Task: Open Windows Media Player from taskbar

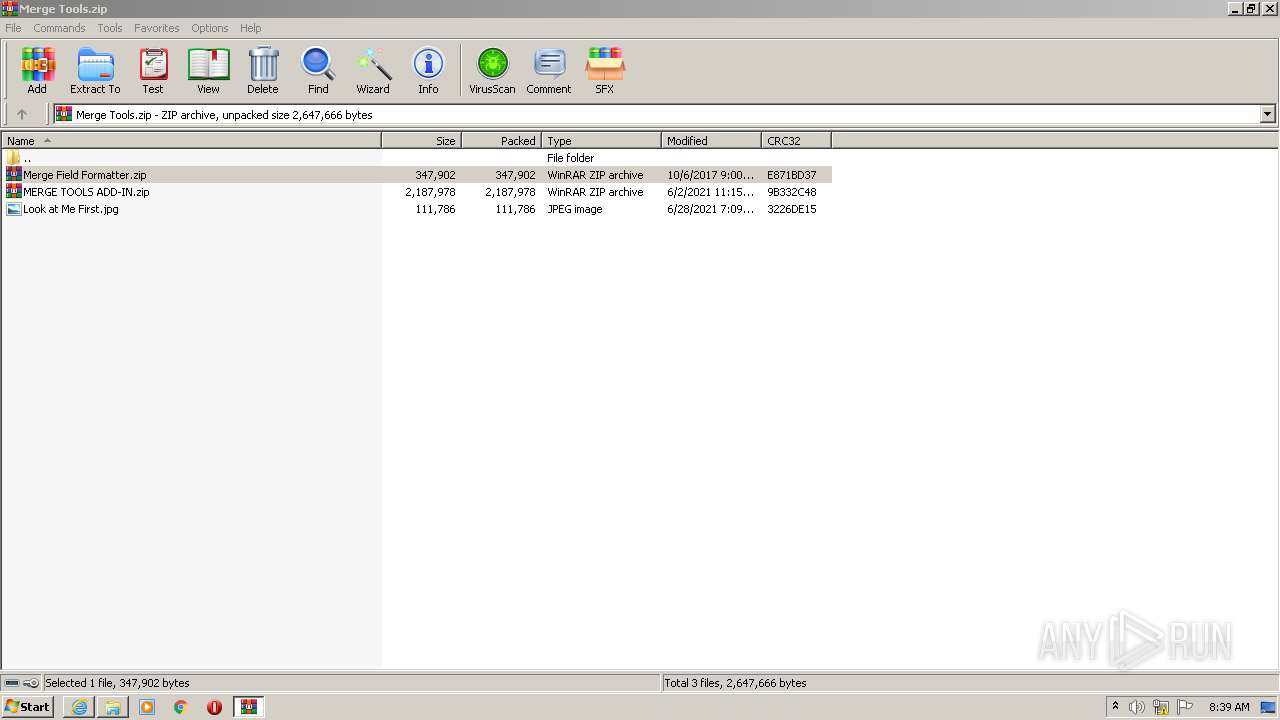Action: 147,707
